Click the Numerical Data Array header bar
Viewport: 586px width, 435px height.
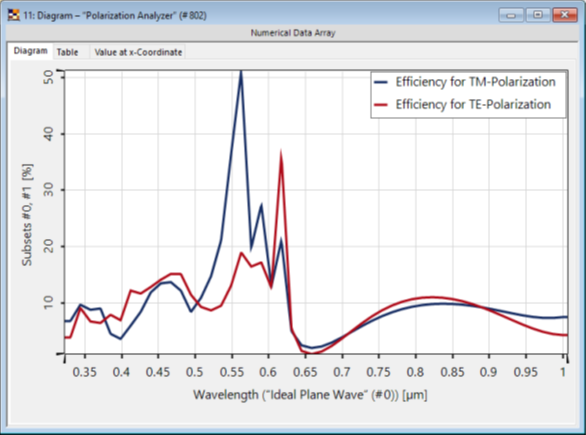point(293,33)
